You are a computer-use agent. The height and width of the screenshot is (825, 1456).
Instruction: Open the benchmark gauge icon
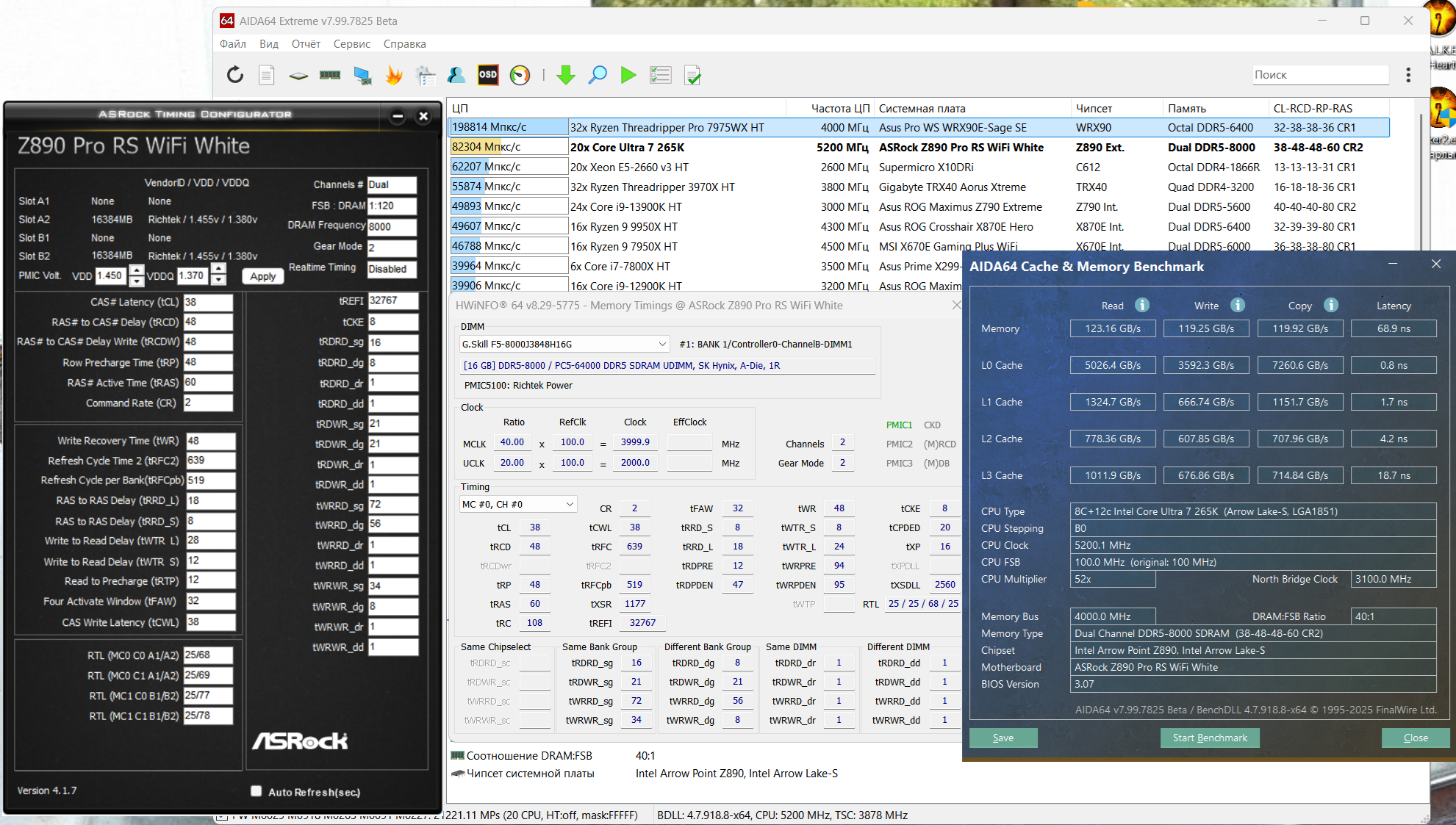520,75
